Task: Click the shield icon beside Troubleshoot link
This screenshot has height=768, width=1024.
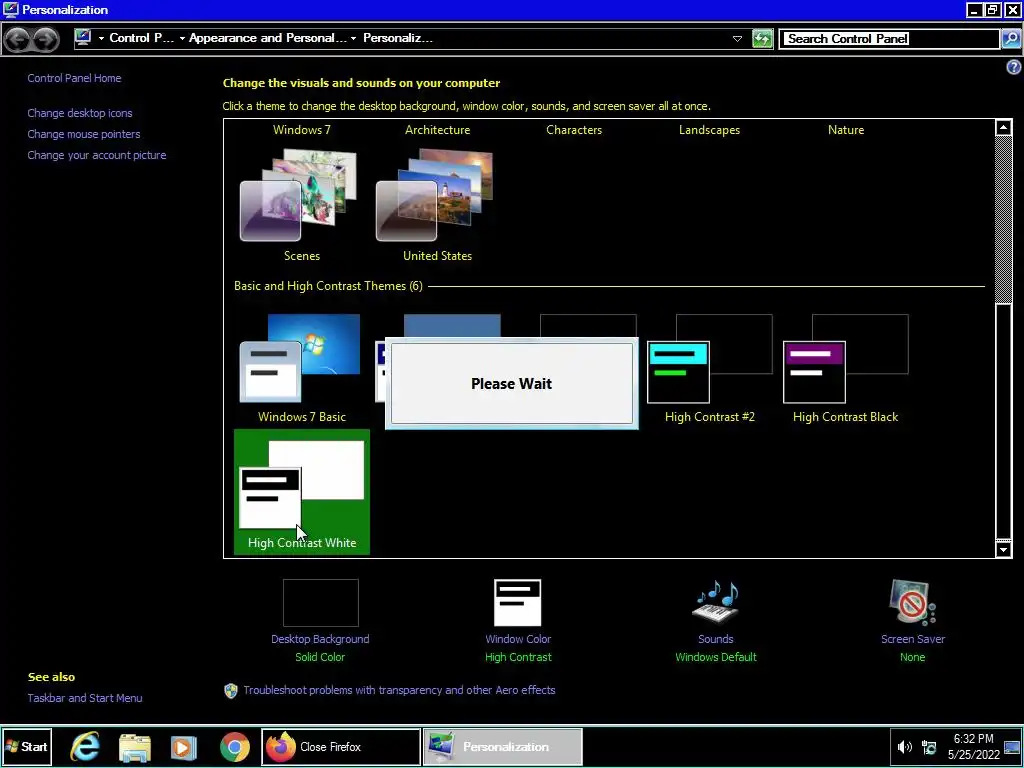Action: (x=231, y=691)
